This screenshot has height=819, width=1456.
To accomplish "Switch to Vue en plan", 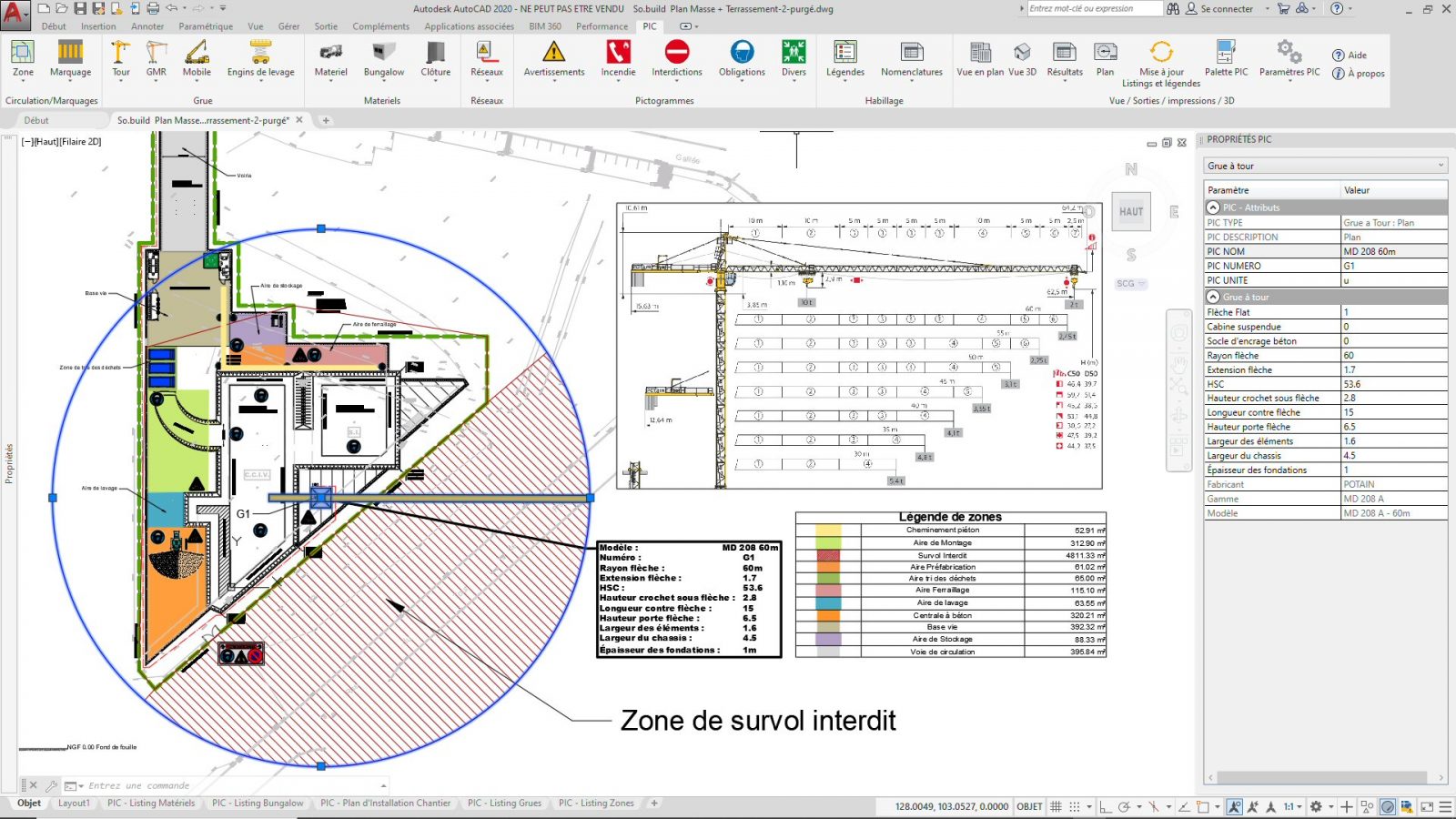I will [x=980, y=59].
